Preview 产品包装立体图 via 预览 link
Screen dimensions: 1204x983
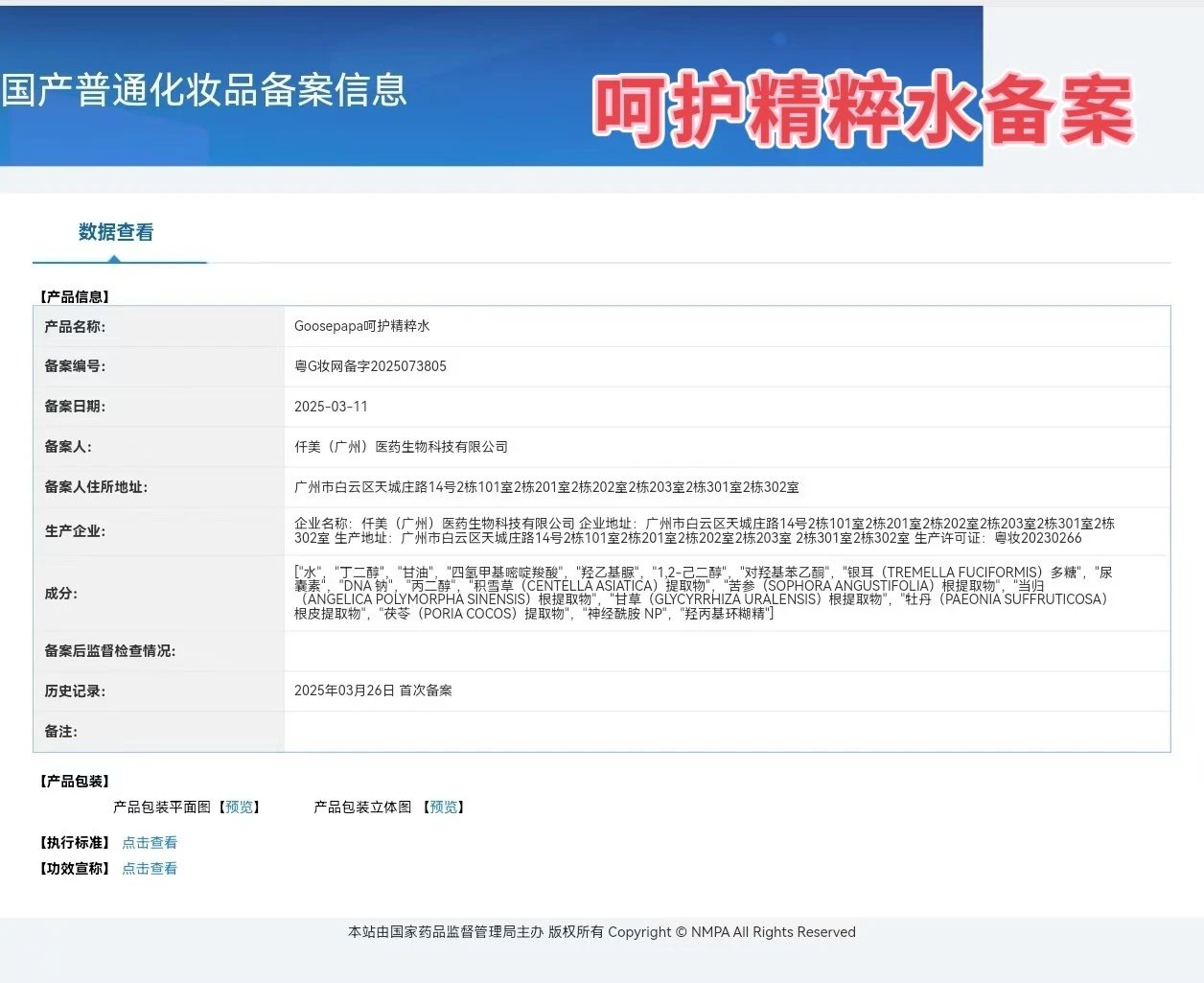coord(444,807)
